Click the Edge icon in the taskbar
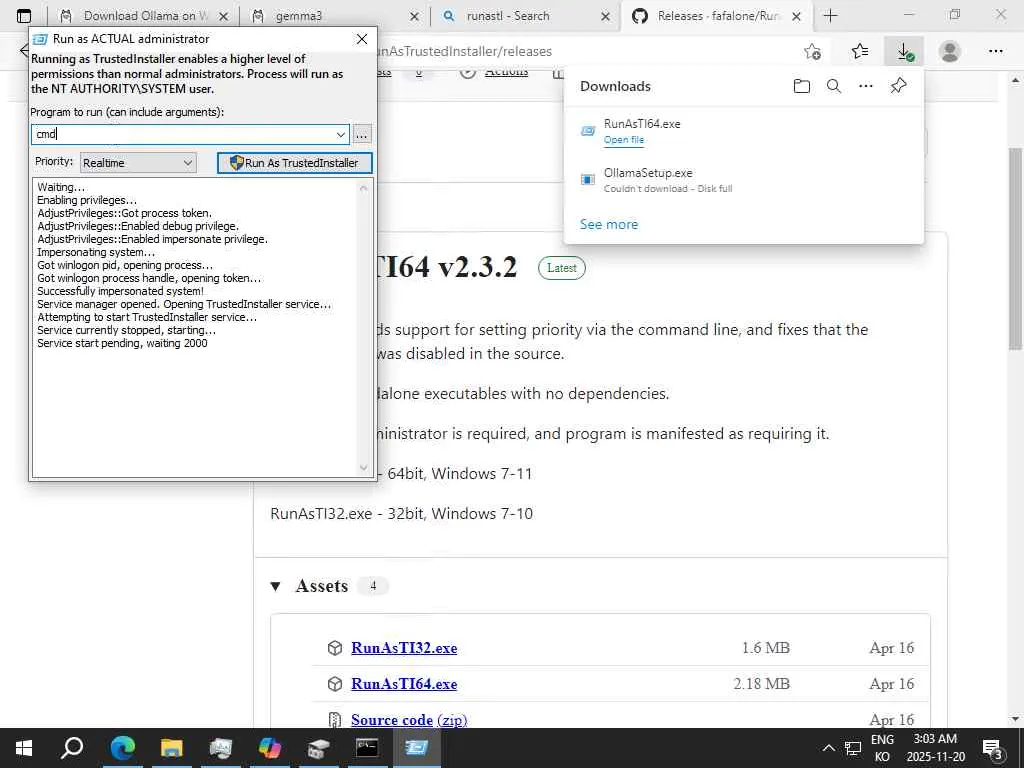This screenshot has height=768, width=1024. tap(122, 748)
